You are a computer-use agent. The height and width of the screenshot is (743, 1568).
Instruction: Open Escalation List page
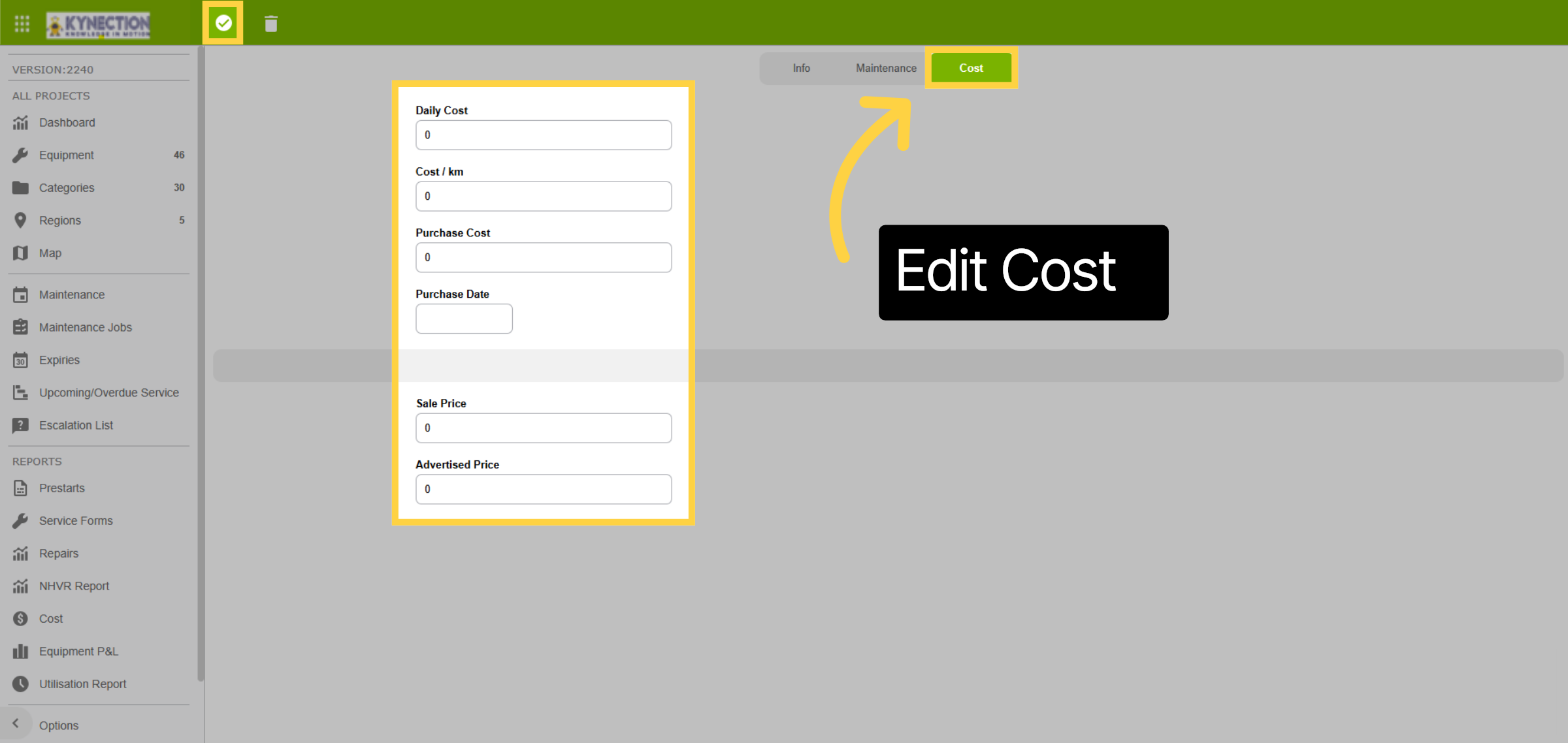(x=76, y=426)
